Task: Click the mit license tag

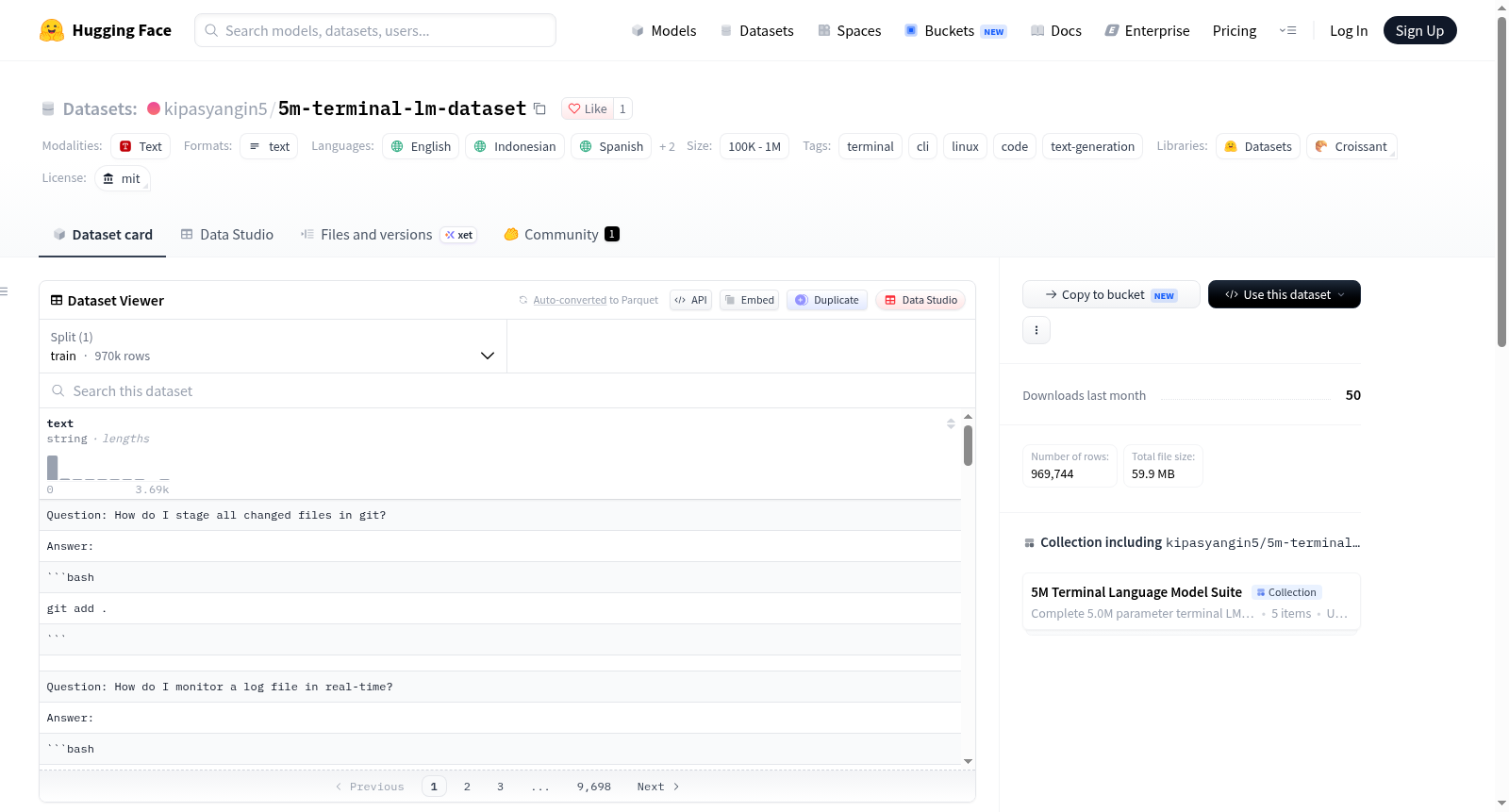Action: point(123,178)
